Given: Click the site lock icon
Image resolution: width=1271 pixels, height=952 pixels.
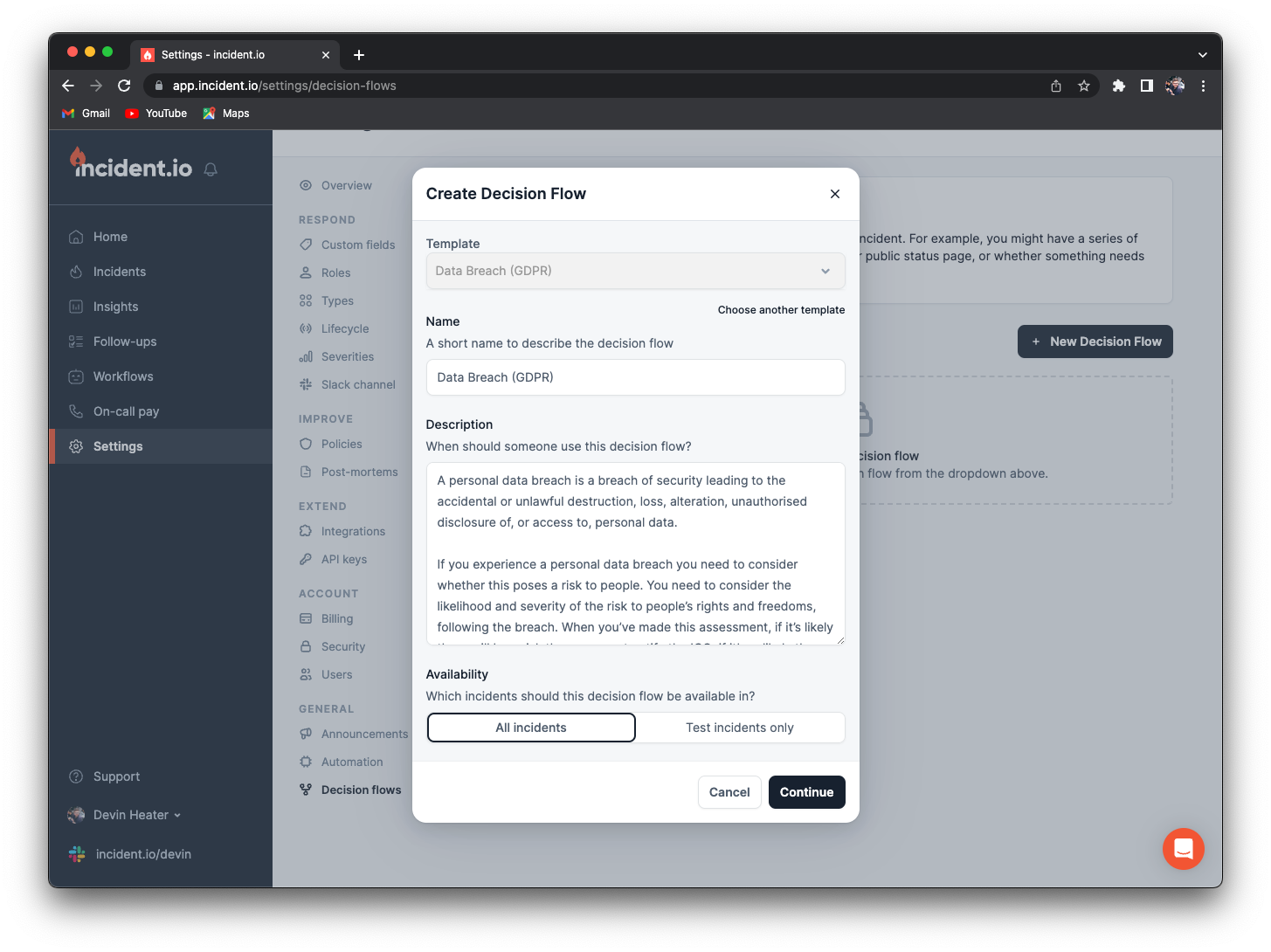Looking at the screenshot, I should tap(159, 86).
